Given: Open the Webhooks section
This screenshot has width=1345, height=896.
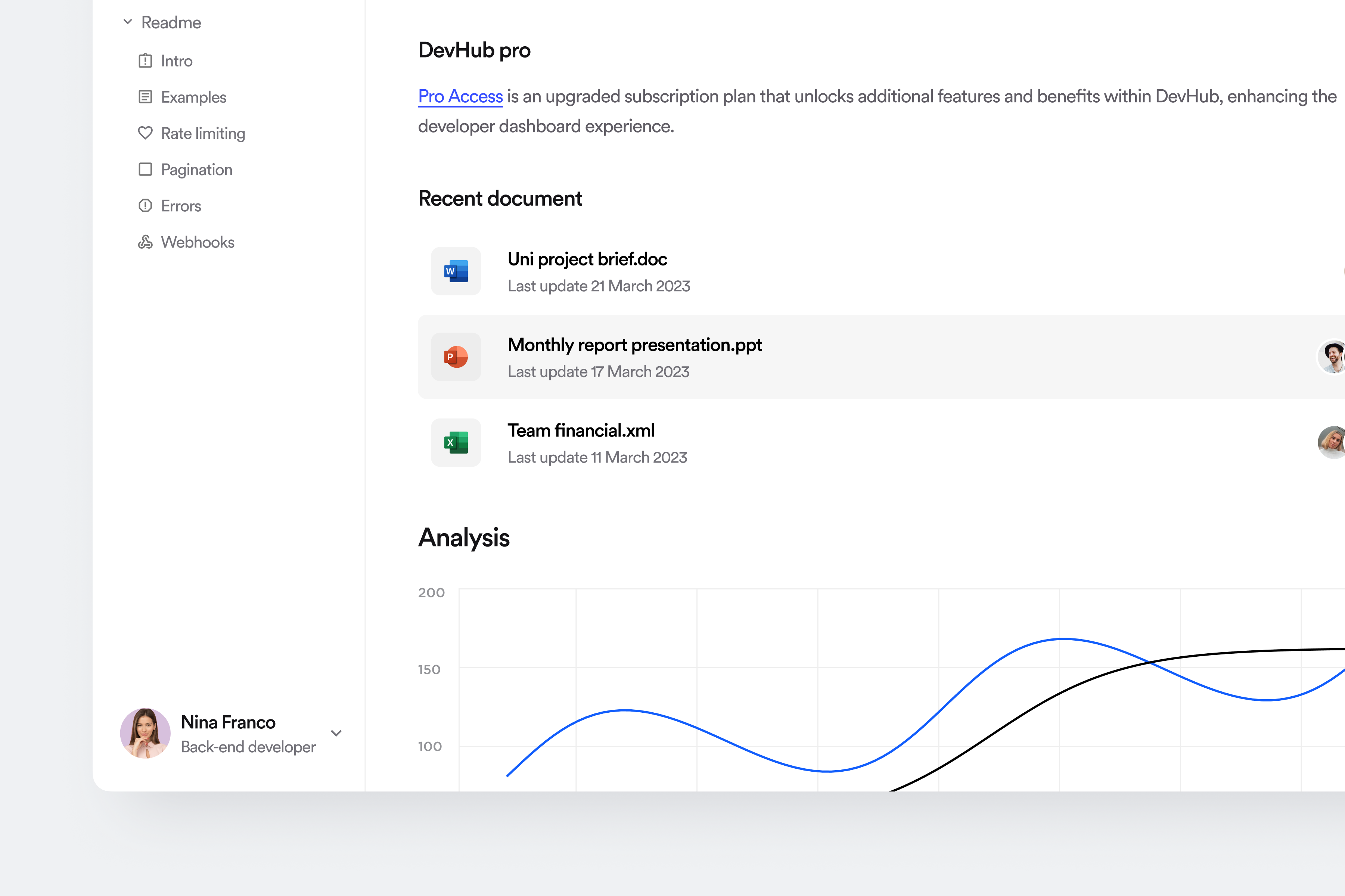Looking at the screenshot, I should [x=198, y=242].
